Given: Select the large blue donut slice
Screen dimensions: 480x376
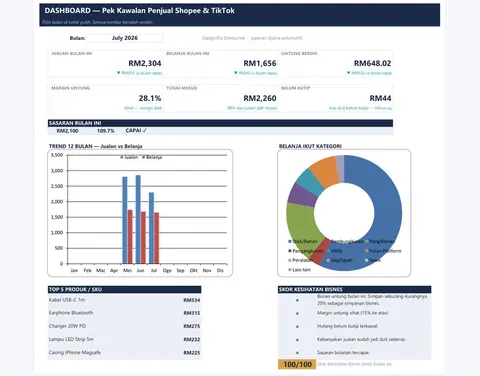Looking at the screenshot, I should click(388, 213).
